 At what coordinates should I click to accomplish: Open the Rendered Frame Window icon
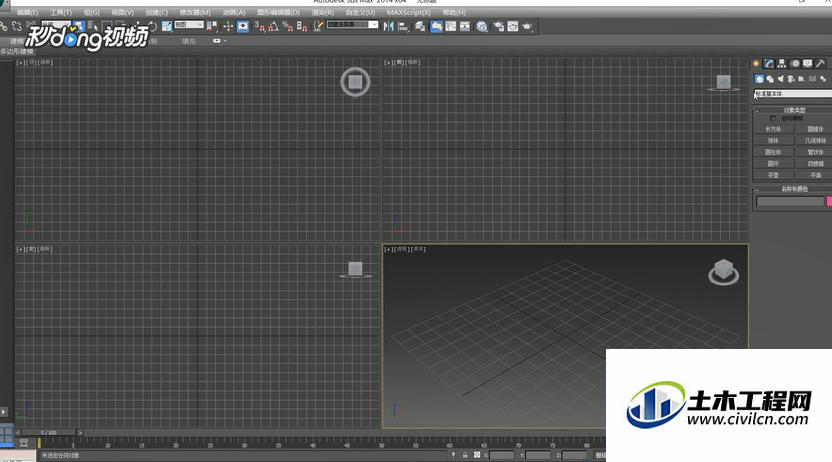pos(513,26)
